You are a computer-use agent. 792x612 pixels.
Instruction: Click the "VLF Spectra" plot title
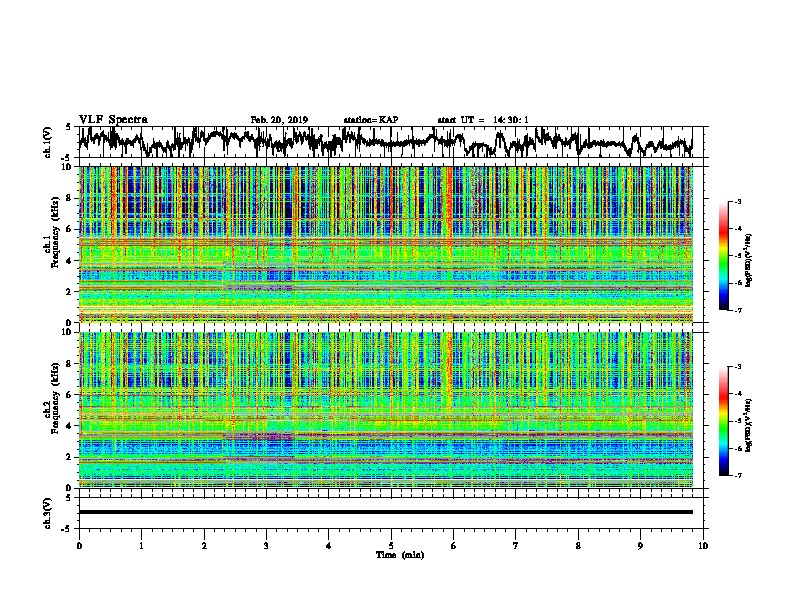[113, 120]
